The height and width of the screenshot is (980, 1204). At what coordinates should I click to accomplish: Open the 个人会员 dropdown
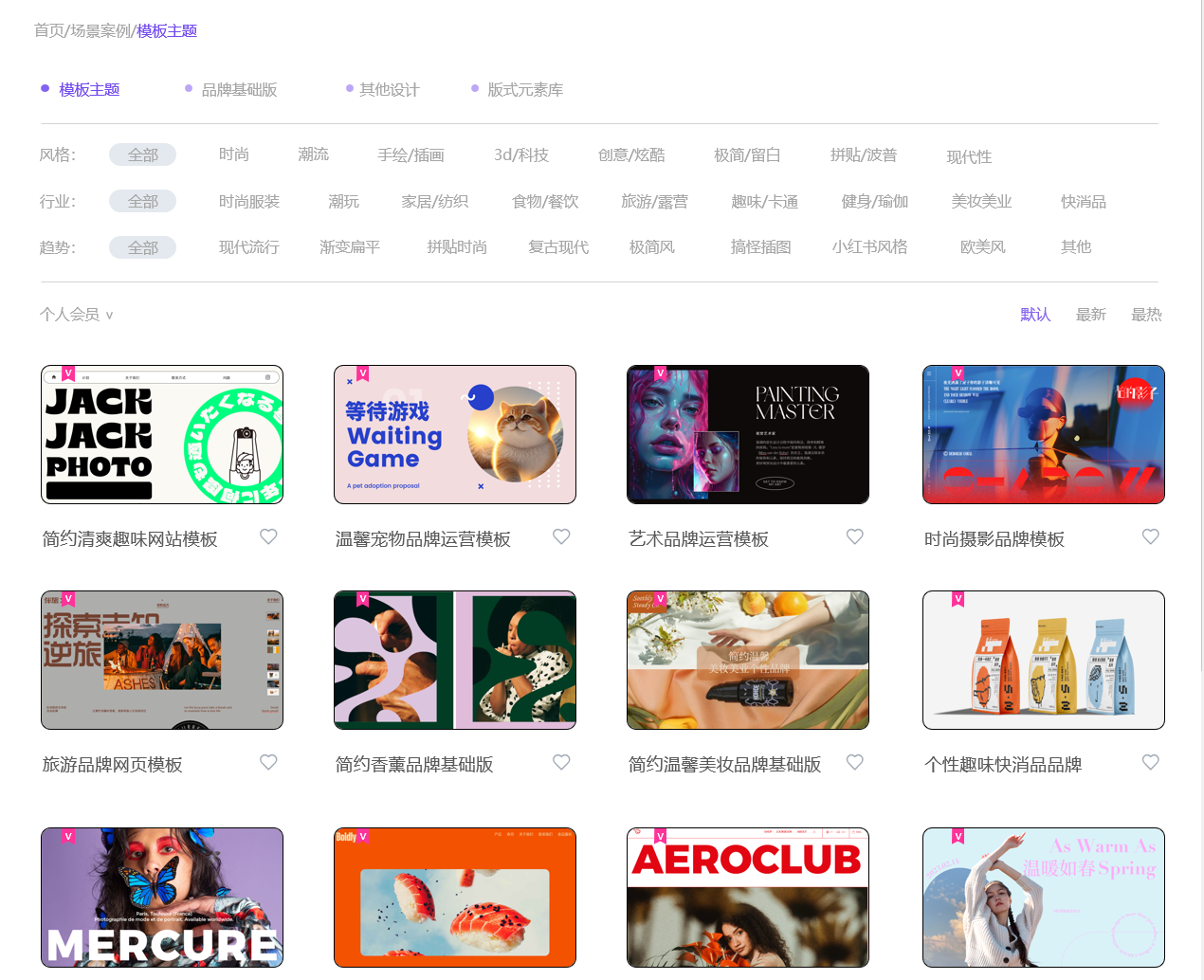[76, 314]
